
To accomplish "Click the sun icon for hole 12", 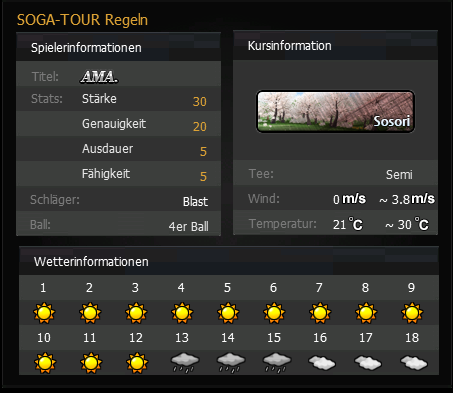I will (x=137, y=363).
